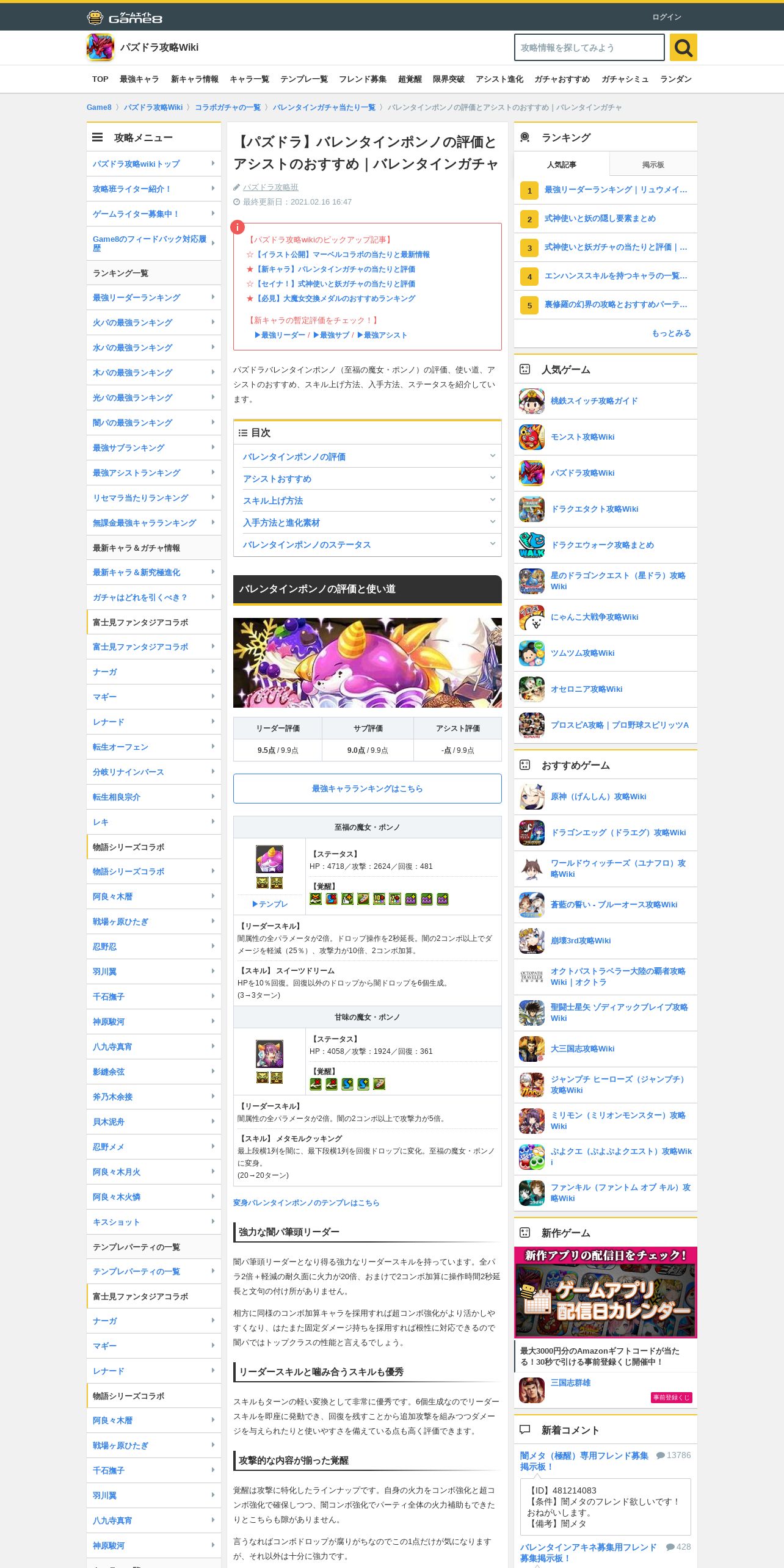This screenshot has width=784, height=1568.
Task: Open 原神攻略Wiki character icon
Action: tap(531, 797)
